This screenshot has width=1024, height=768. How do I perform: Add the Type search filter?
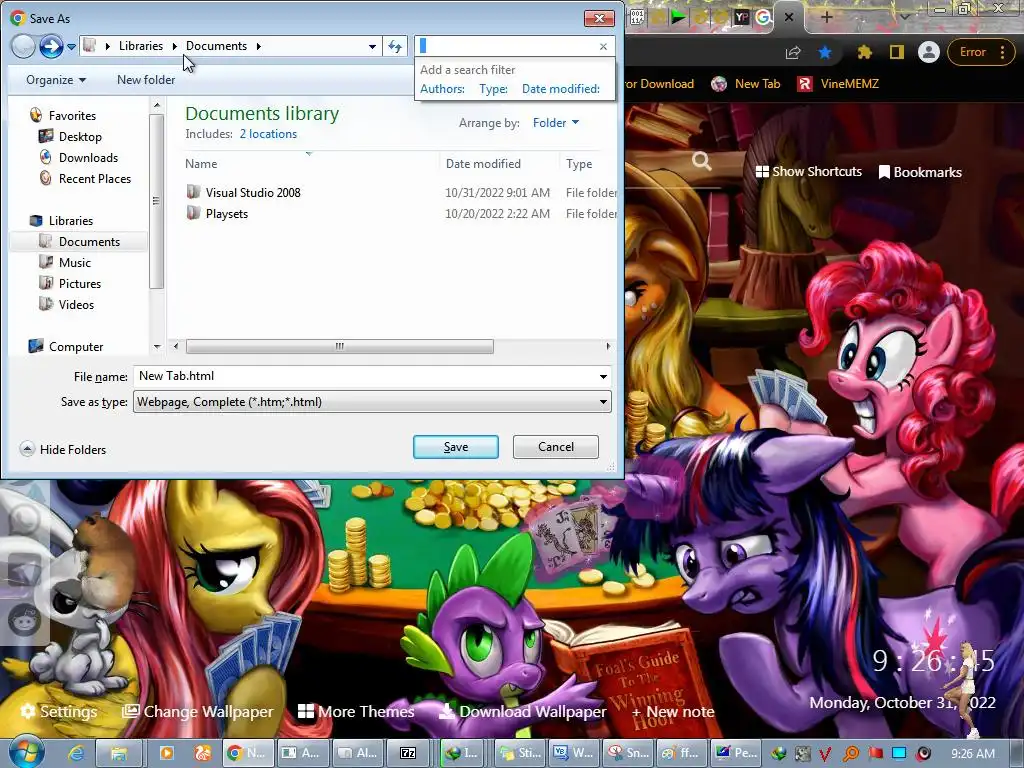tap(493, 89)
